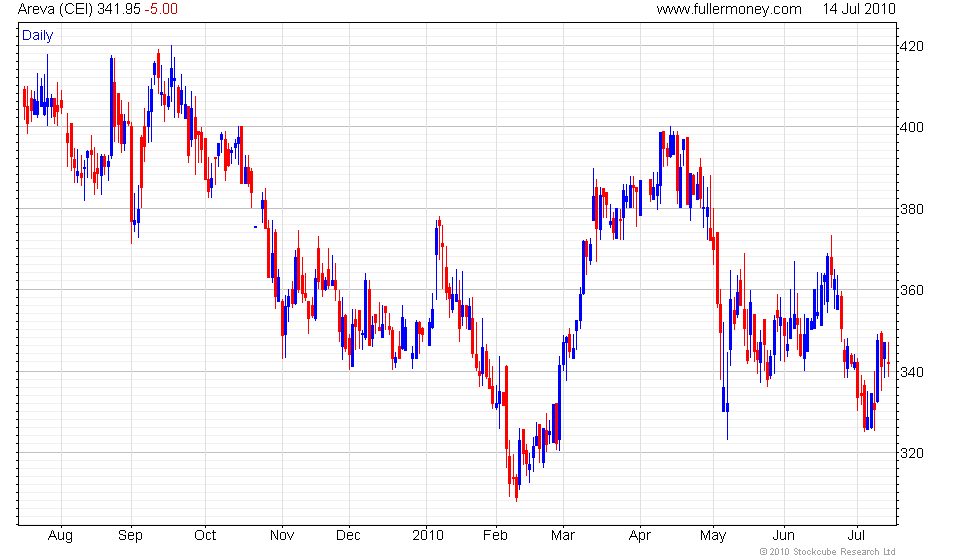This screenshot has height=560, width=980.
Task: Click the red change value -5.00
Action: (161, 9)
